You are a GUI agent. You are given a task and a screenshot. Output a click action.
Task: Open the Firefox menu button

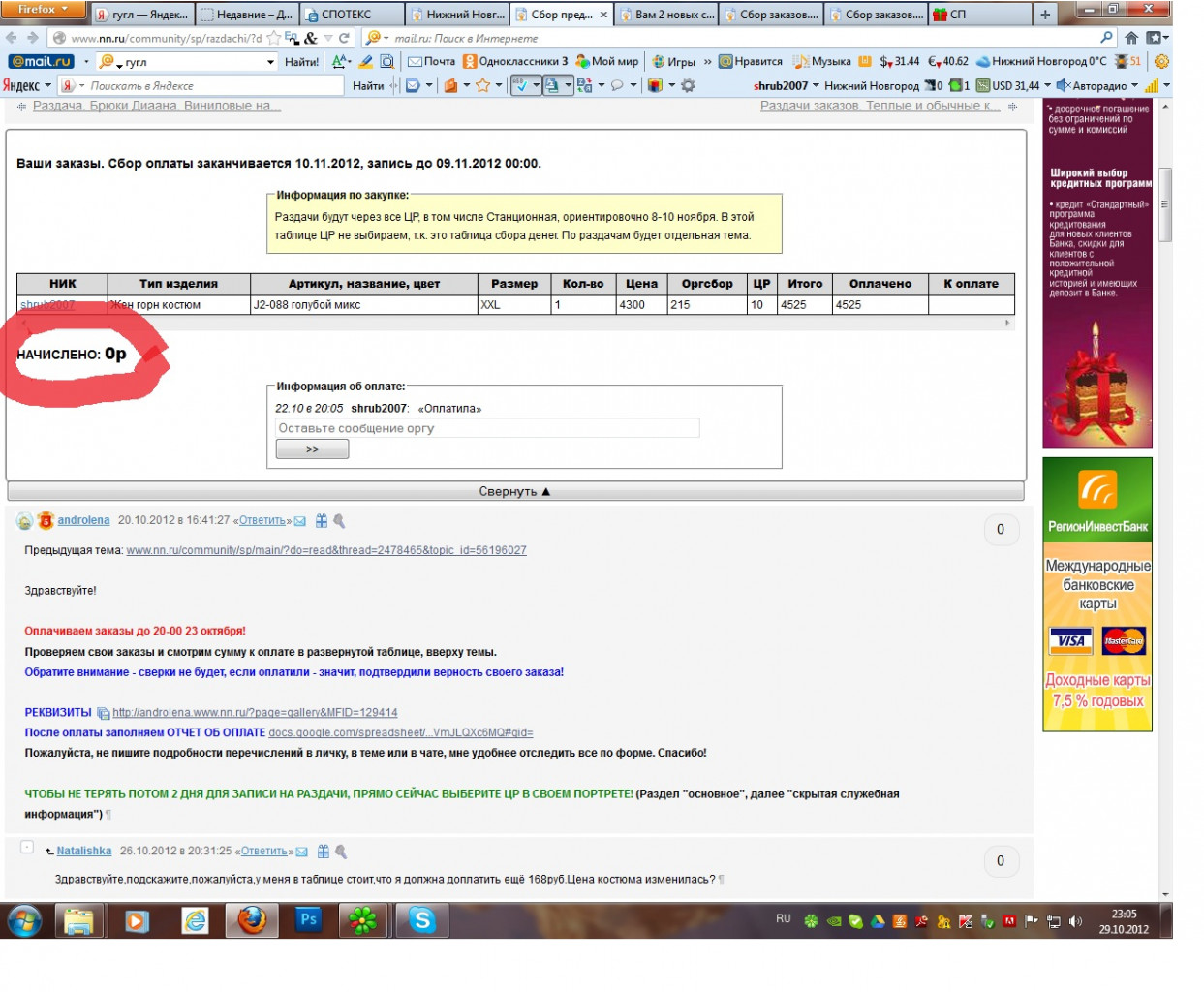(x=45, y=9)
